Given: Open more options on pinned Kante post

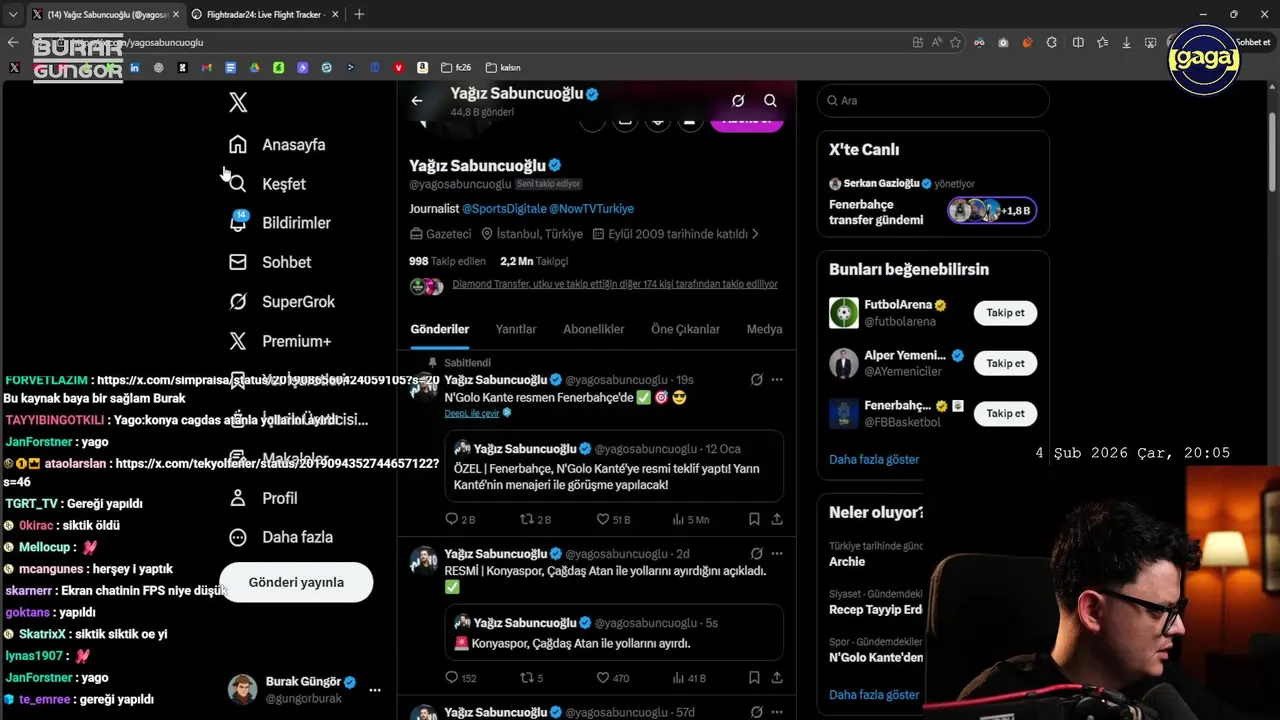Looking at the screenshot, I should tap(777, 380).
